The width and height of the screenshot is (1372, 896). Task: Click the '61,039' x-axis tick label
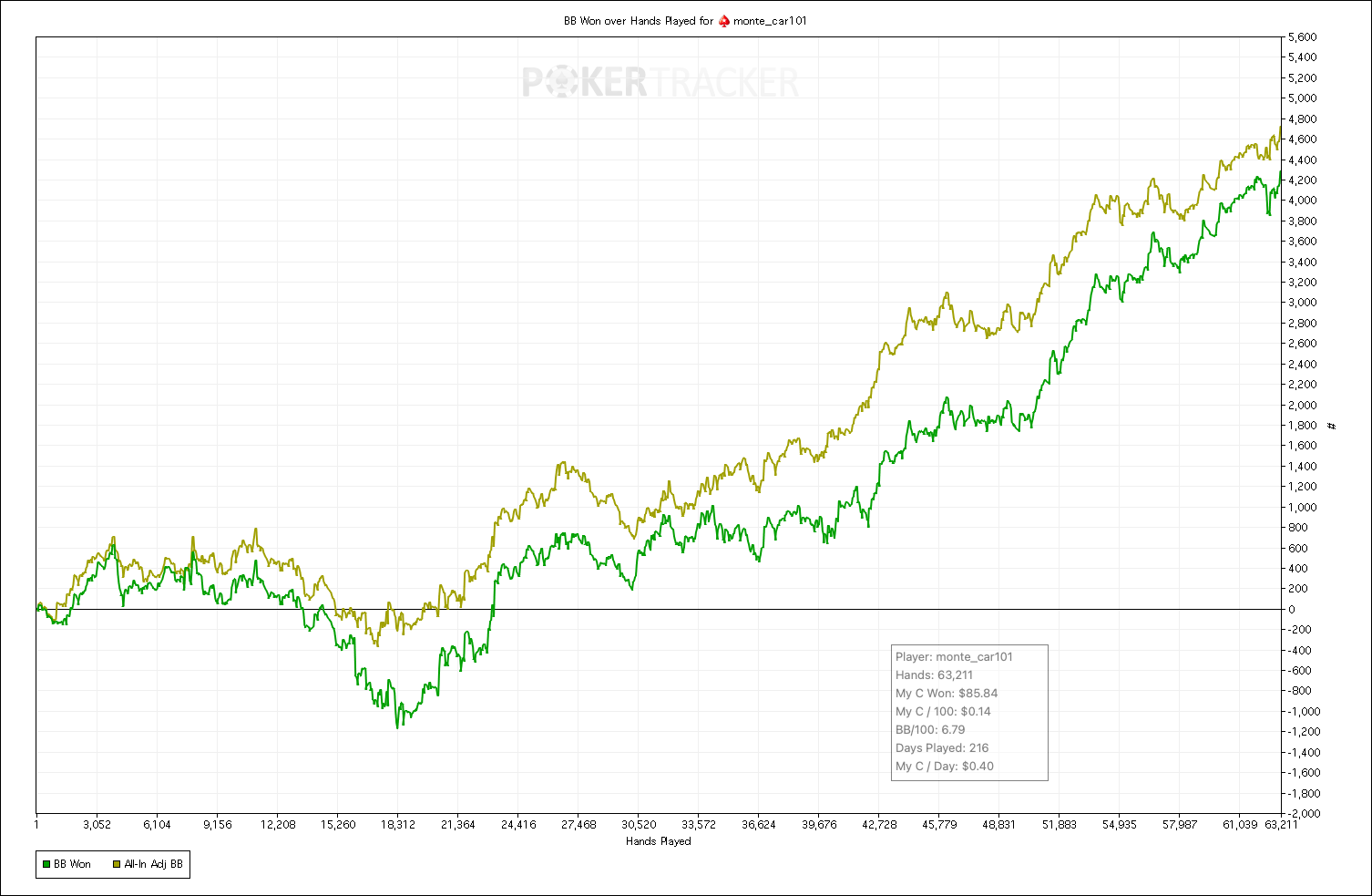click(x=1240, y=825)
